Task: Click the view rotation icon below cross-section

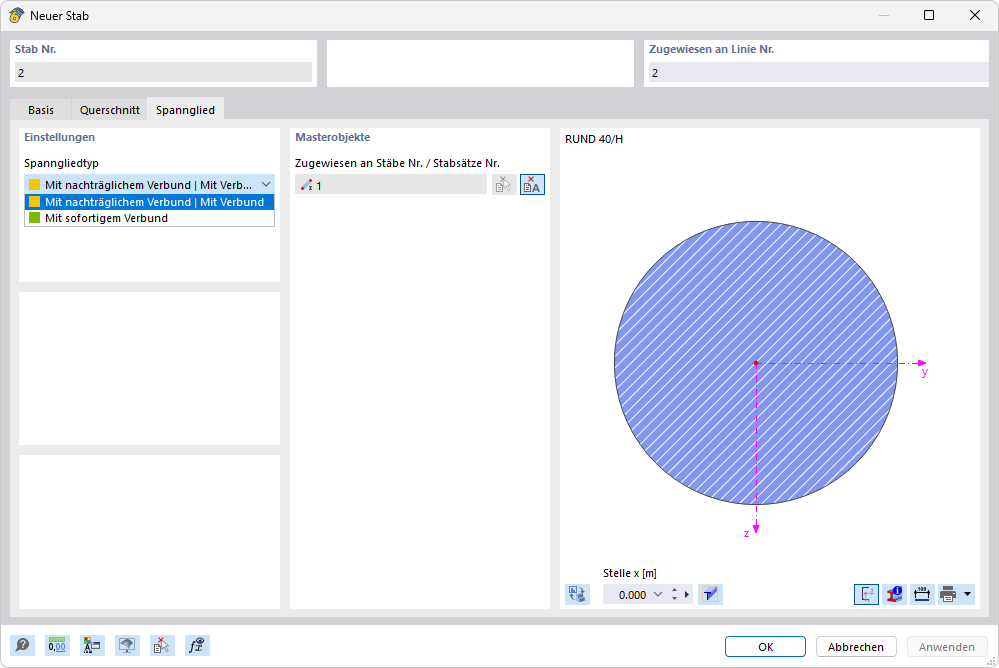Action: (x=577, y=594)
